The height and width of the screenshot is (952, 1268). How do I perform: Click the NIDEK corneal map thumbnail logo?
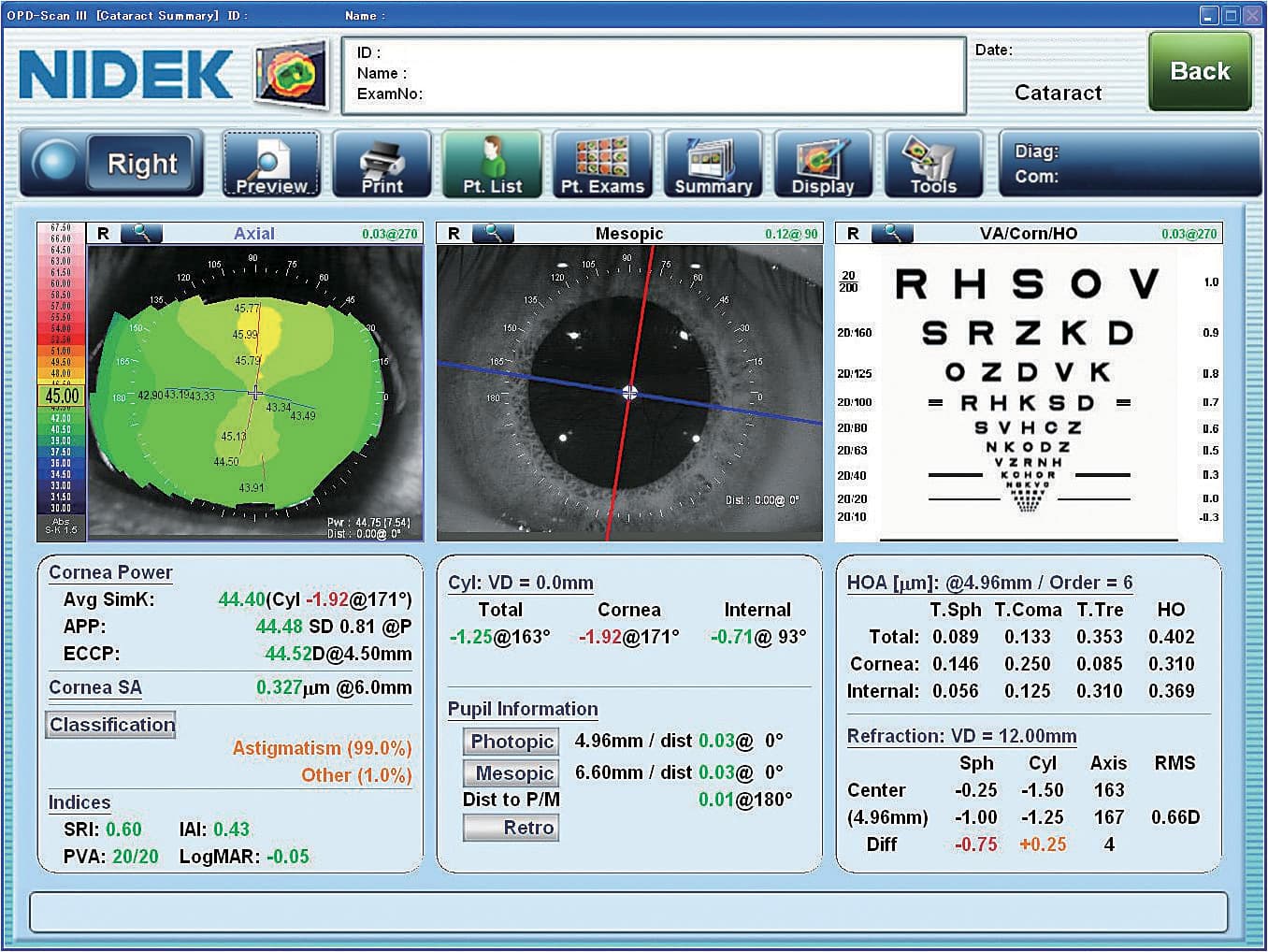coord(292,74)
